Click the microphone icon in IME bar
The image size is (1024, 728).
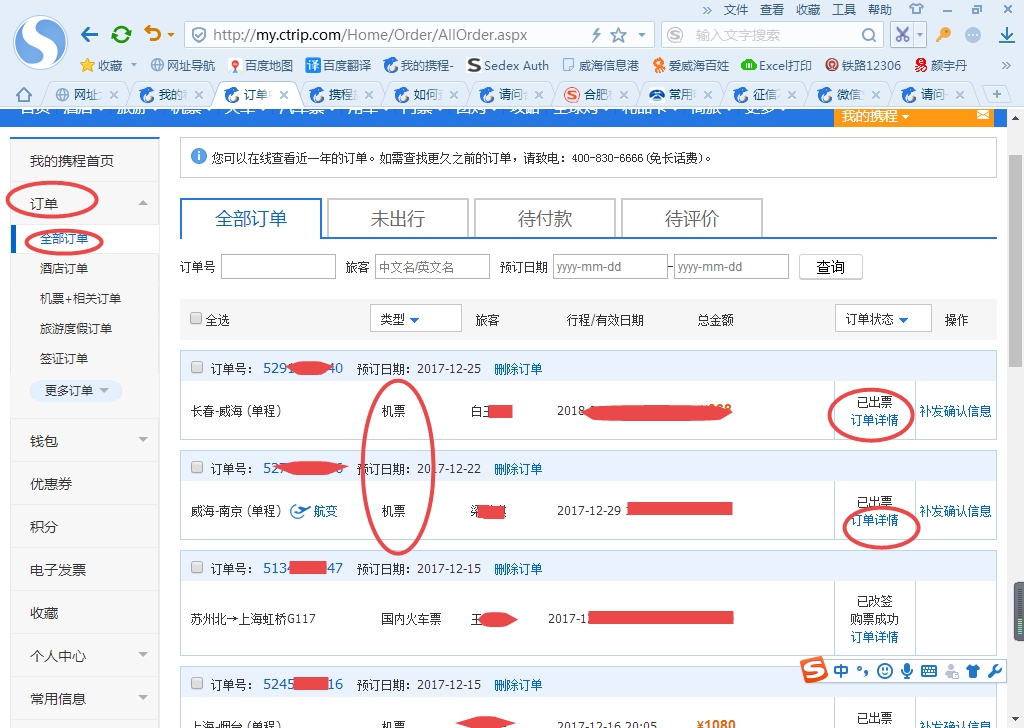click(906, 671)
